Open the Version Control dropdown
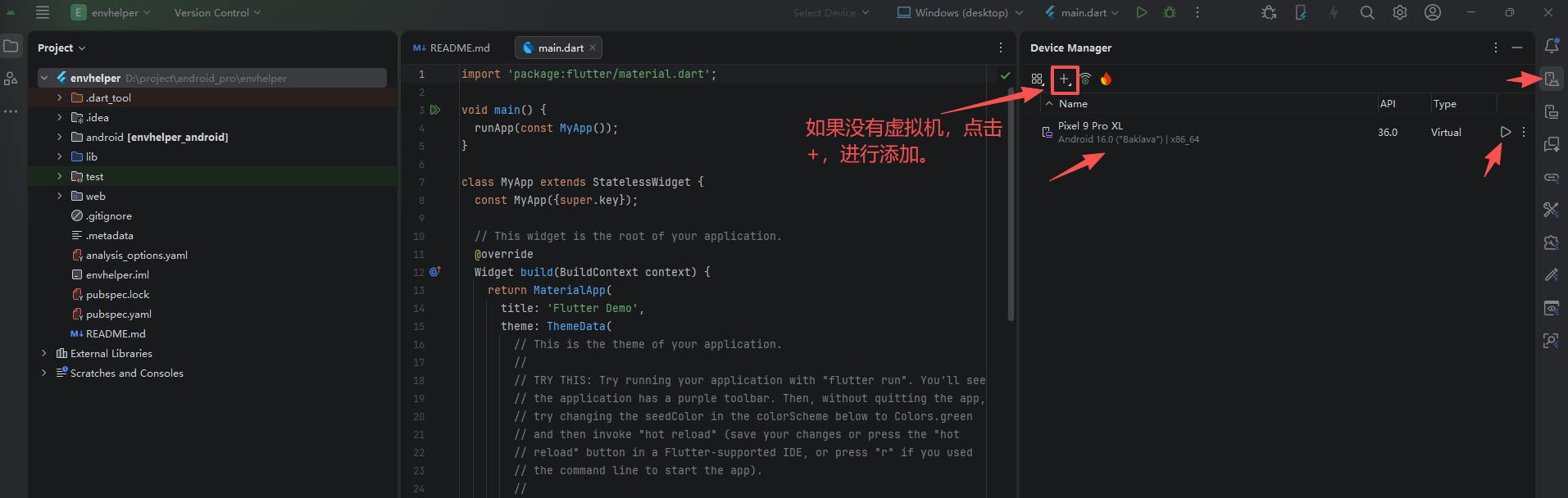This screenshot has width=1568, height=498. click(x=217, y=12)
